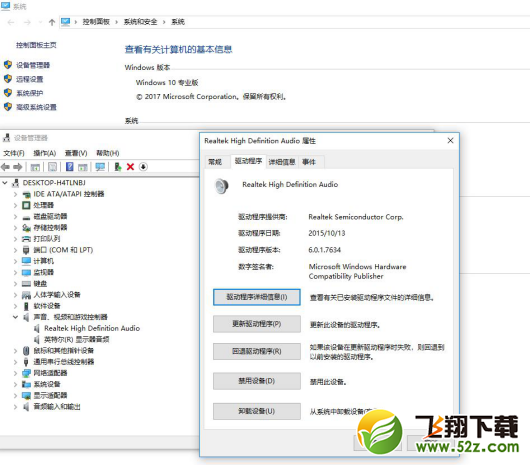
Task: Expand the human interface devices node
Action: [x=15, y=295]
